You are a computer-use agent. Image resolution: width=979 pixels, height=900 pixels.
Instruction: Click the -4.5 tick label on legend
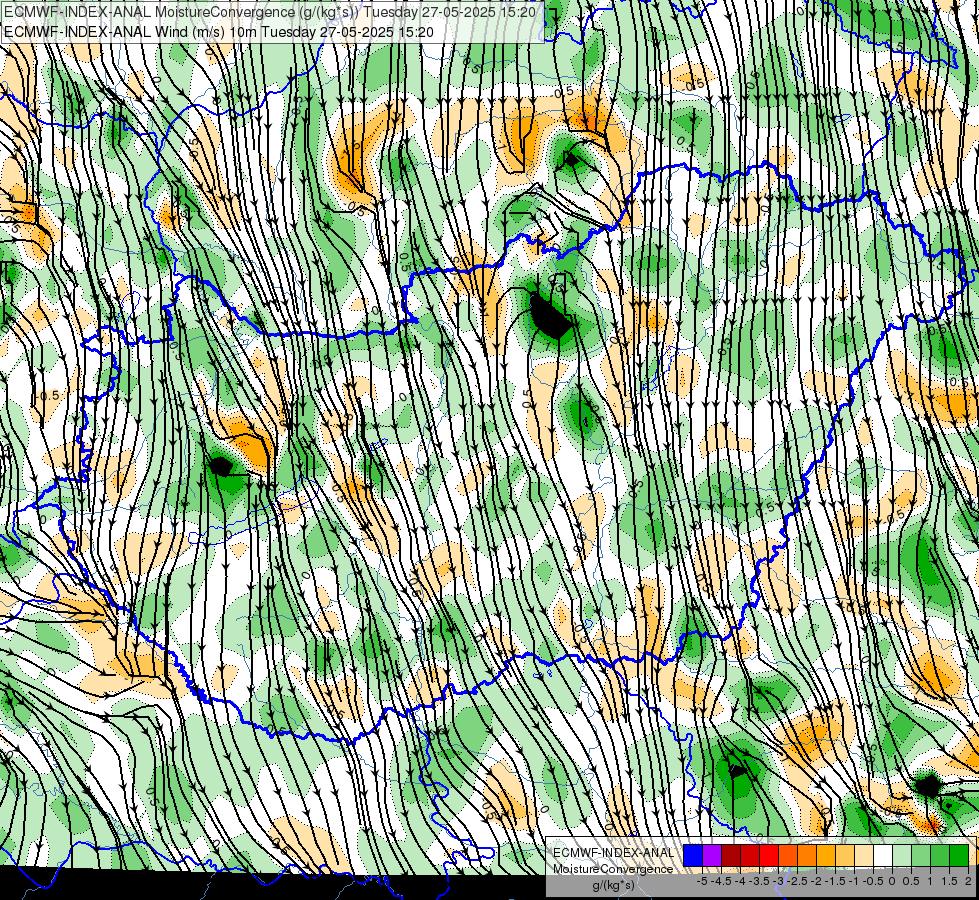(x=721, y=881)
